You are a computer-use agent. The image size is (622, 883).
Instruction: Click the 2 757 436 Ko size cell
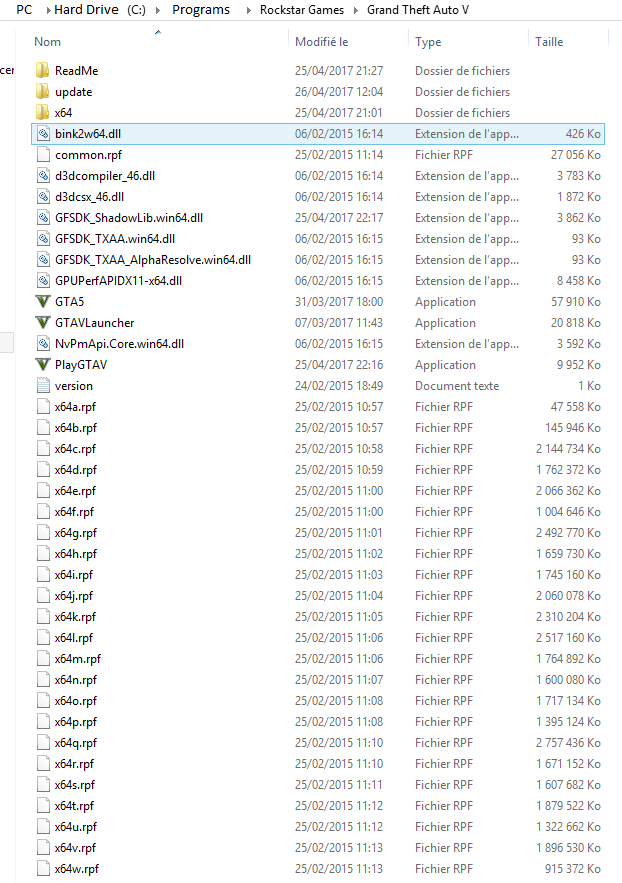pyautogui.click(x=568, y=743)
